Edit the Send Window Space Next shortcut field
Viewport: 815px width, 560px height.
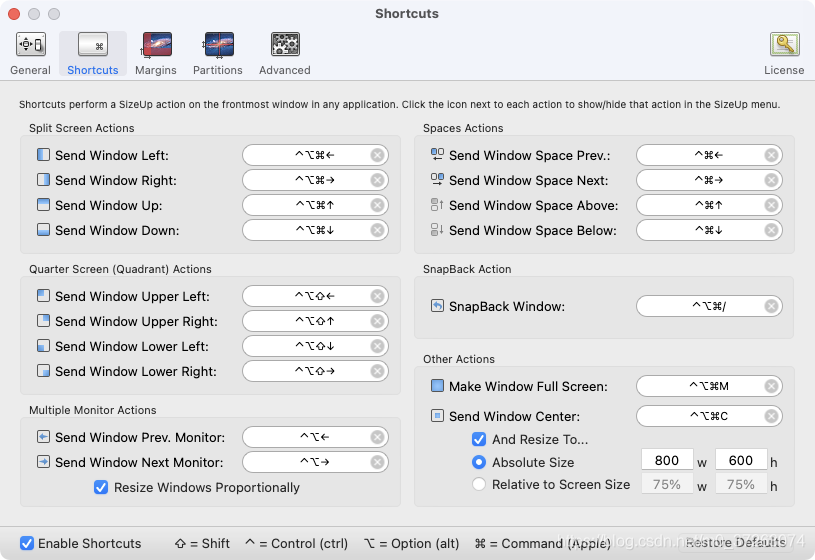pyautogui.click(x=709, y=180)
